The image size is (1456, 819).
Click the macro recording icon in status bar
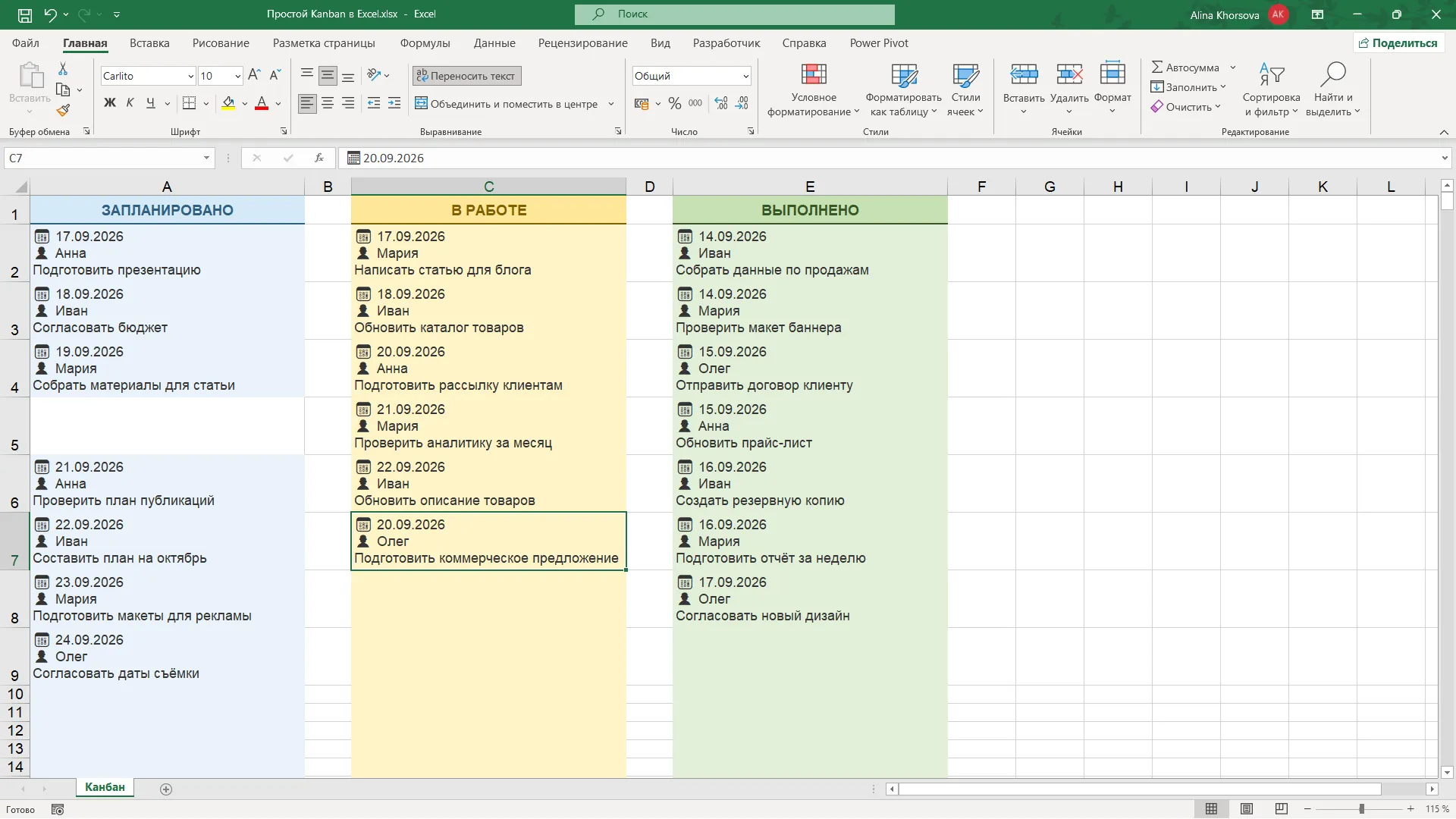(x=58, y=810)
